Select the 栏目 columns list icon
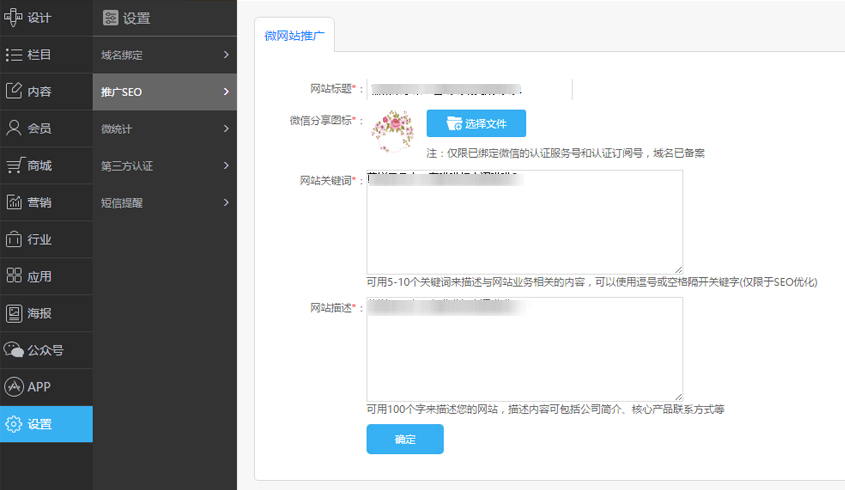The height and width of the screenshot is (490, 845). (14, 54)
